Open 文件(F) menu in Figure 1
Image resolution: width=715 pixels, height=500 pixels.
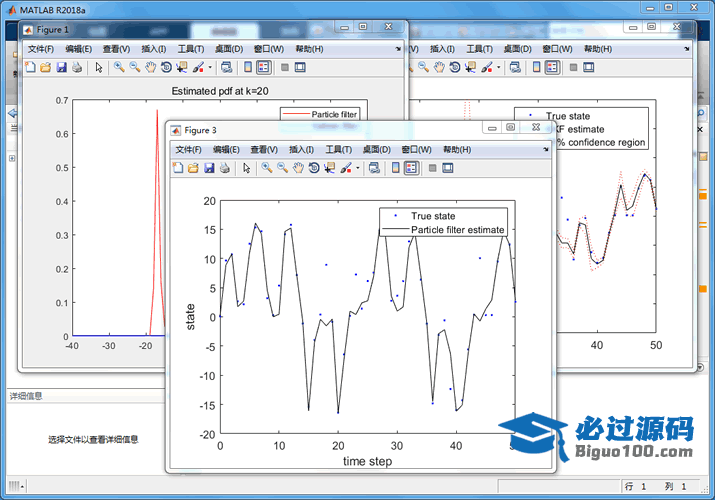40,48
